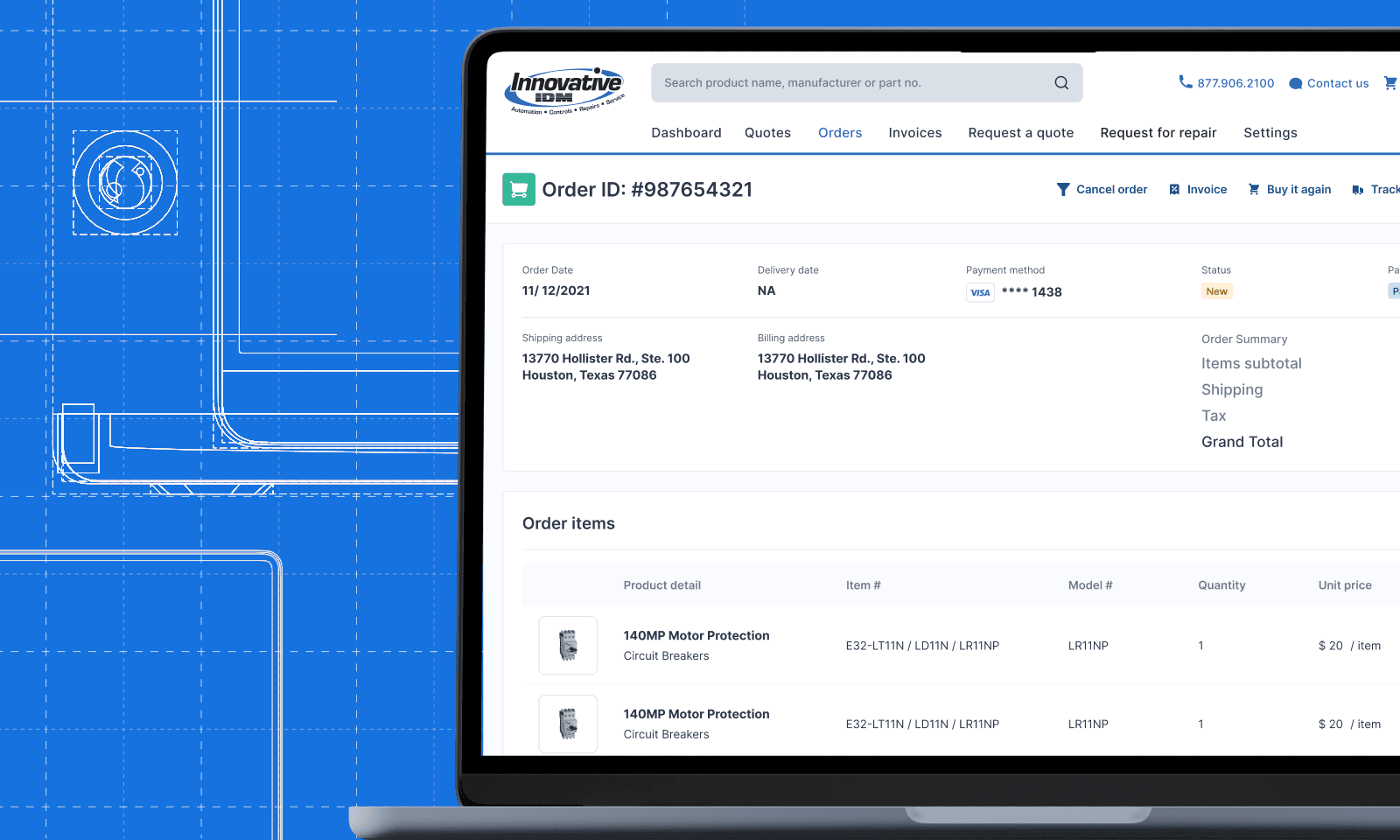
Task: Click Order ID #987654321 heading
Action: coord(647,190)
